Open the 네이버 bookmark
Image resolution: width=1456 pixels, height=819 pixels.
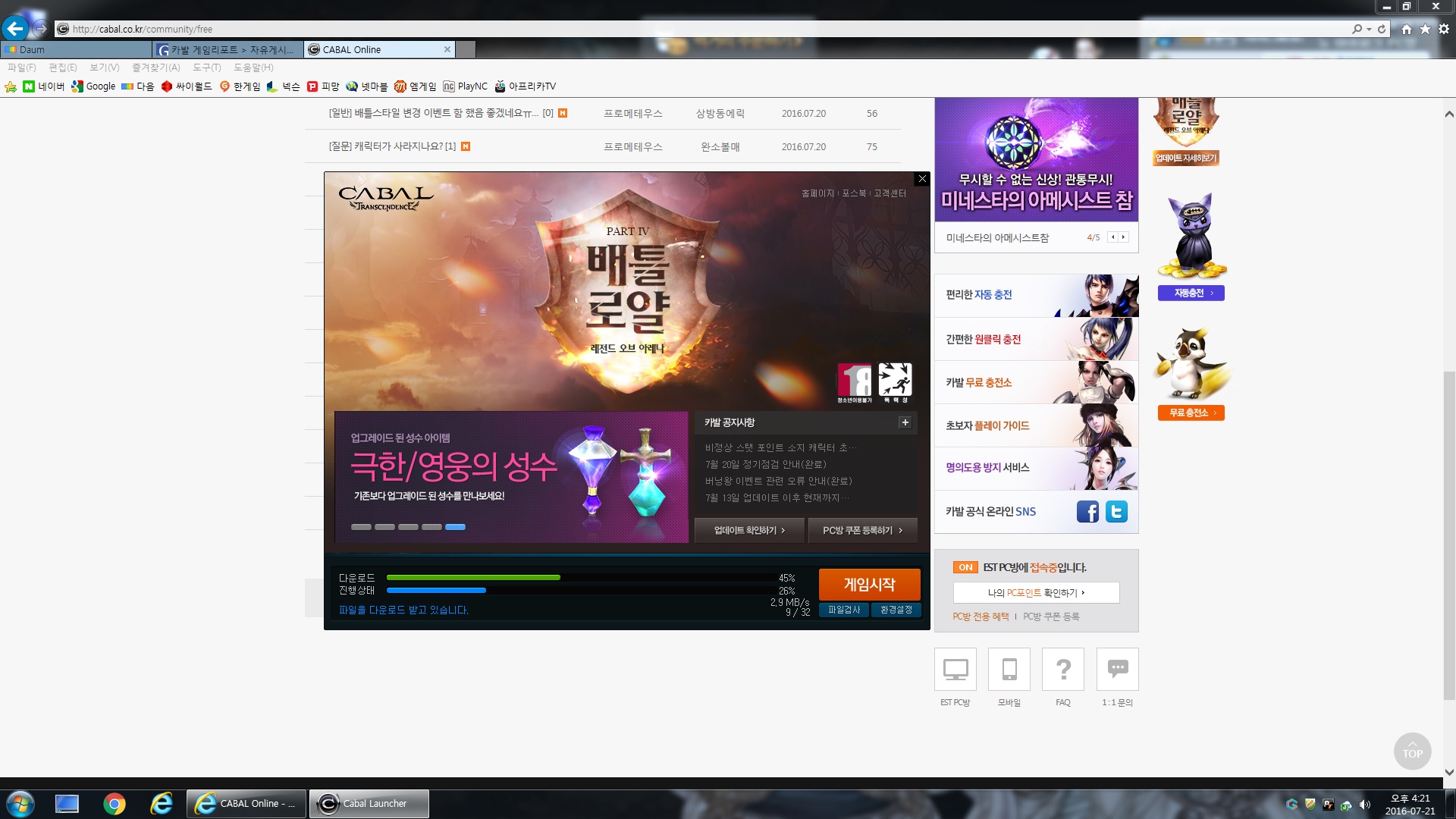tap(44, 86)
